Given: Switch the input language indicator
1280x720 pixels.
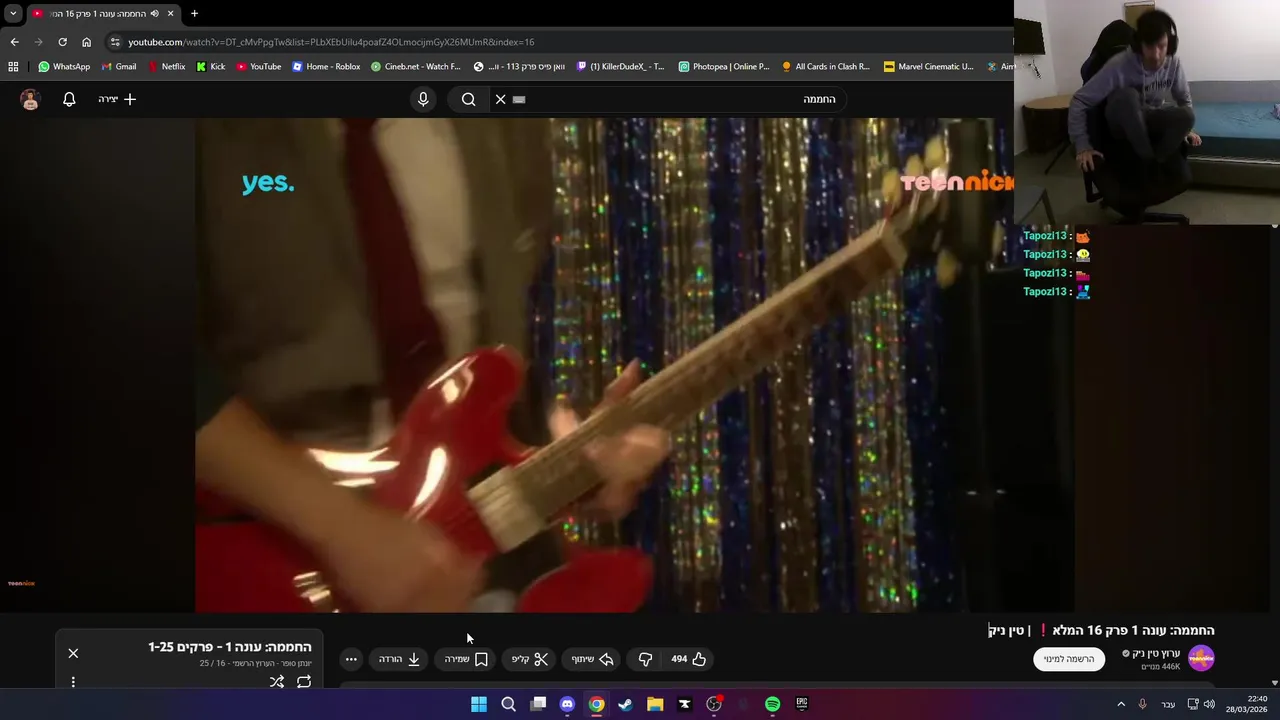Looking at the screenshot, I should click(x=1168, y=704).
